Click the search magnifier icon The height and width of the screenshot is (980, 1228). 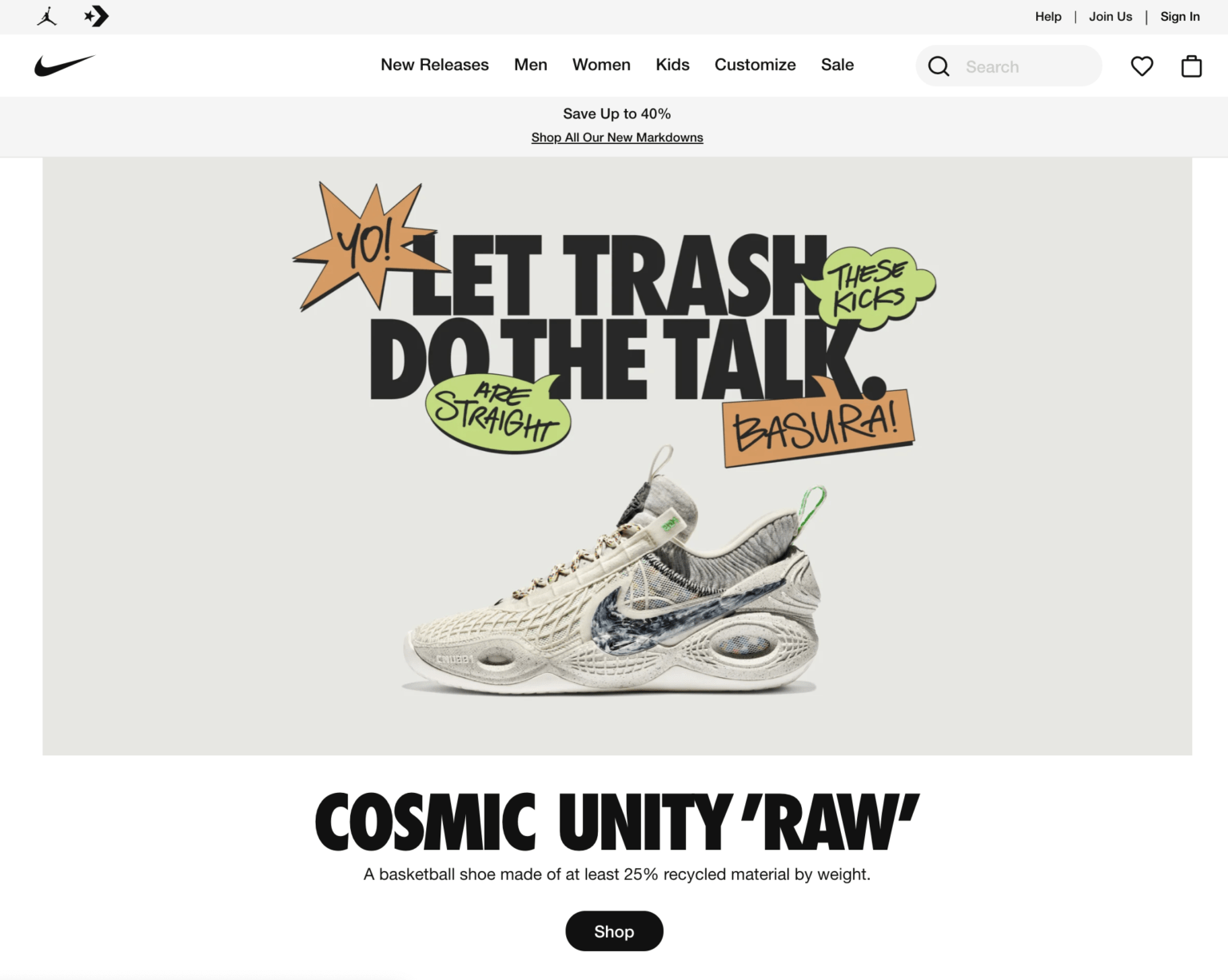click(939, 66)
